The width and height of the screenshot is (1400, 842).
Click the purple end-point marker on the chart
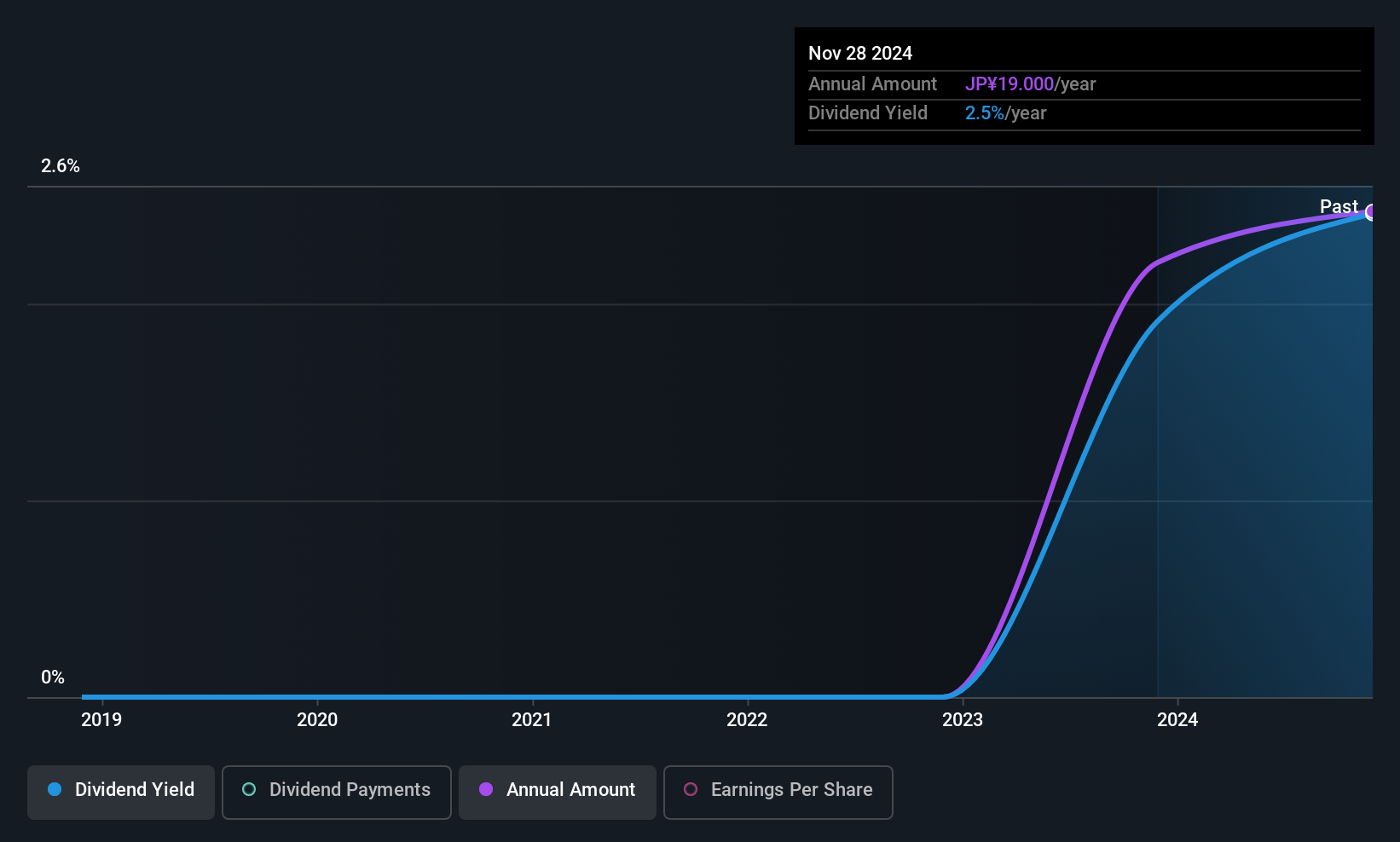point(1371,212)
